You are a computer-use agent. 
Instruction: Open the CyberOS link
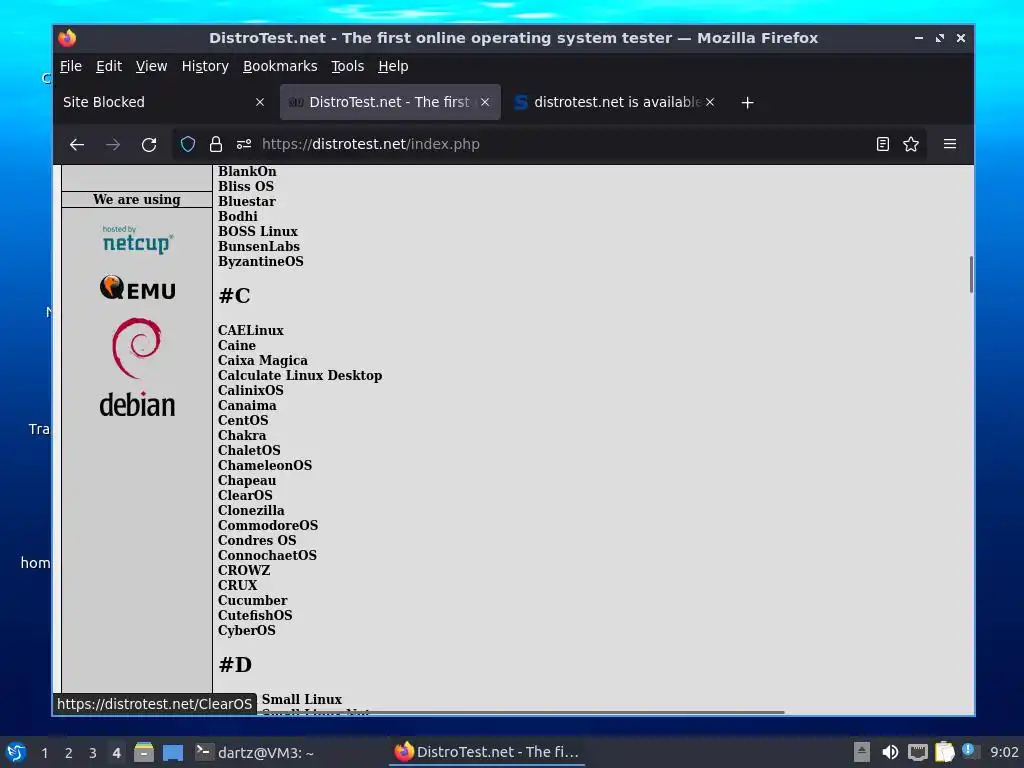click(246, 630)
